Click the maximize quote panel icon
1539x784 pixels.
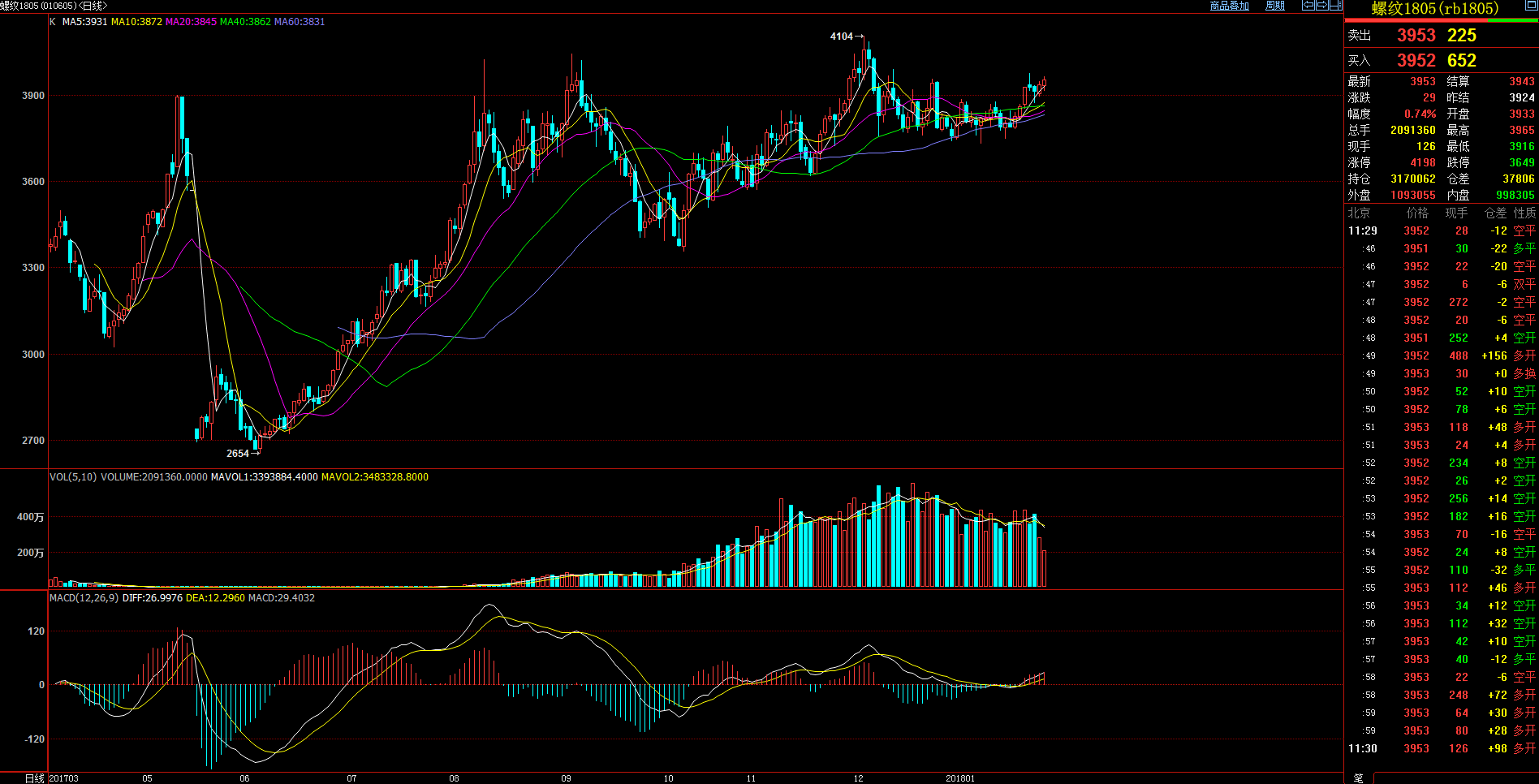pyautogui.click(x=1530, y=6)
